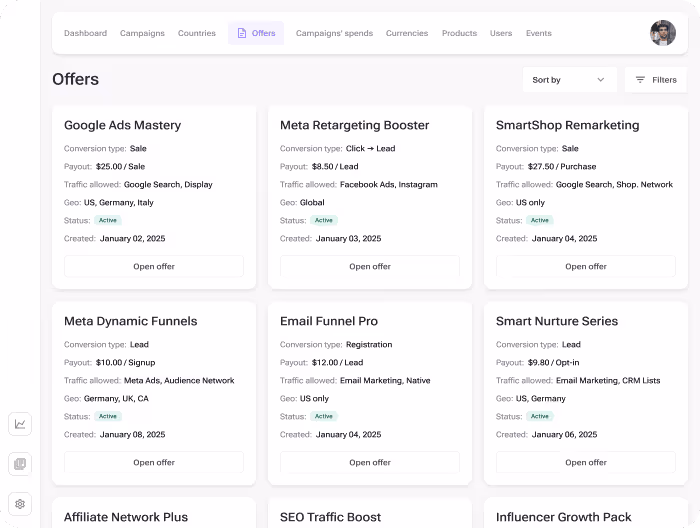This screenshot has height=528, width=700.
Task: Click the Geo value Germany, UK, CA
Action: tap(117, 399)
